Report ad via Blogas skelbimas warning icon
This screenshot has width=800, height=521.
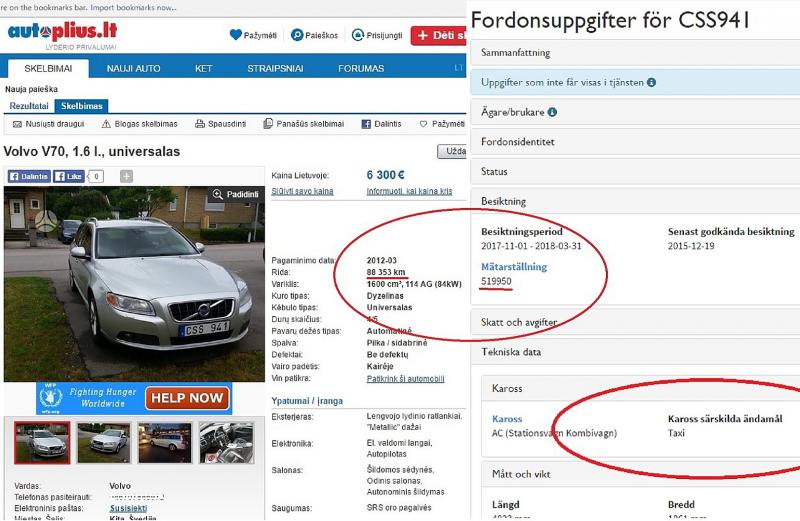click(x=106, y=124)
